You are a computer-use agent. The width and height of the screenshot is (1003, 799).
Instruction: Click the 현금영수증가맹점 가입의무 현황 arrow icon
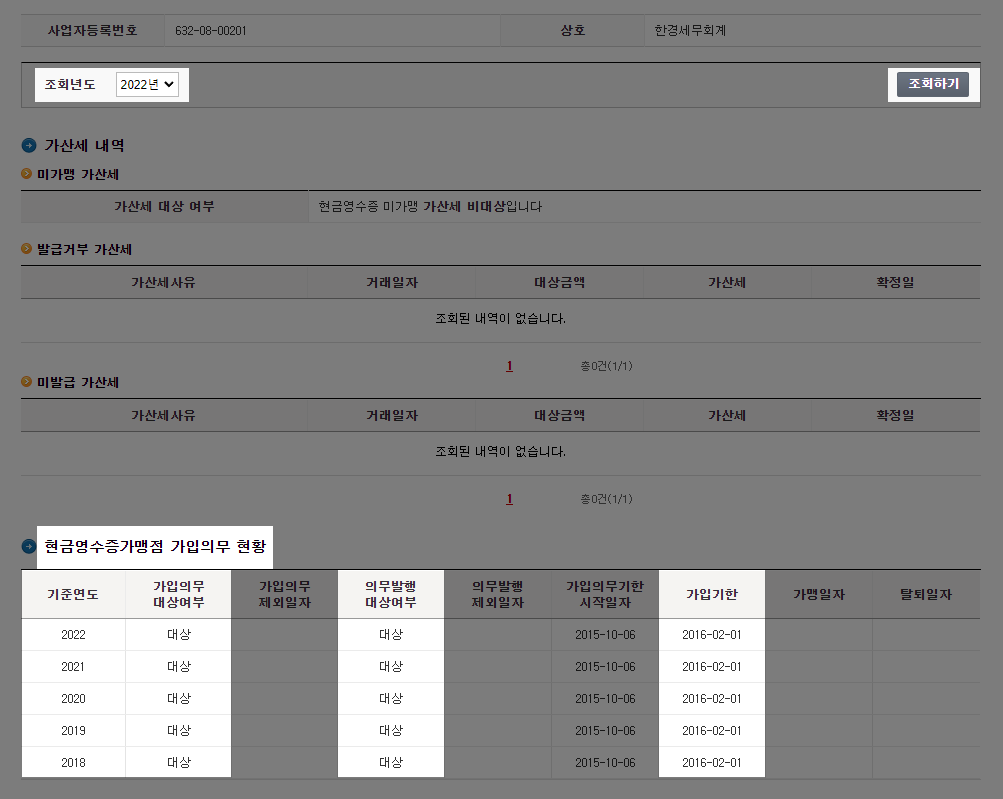[x=29, y=546]
